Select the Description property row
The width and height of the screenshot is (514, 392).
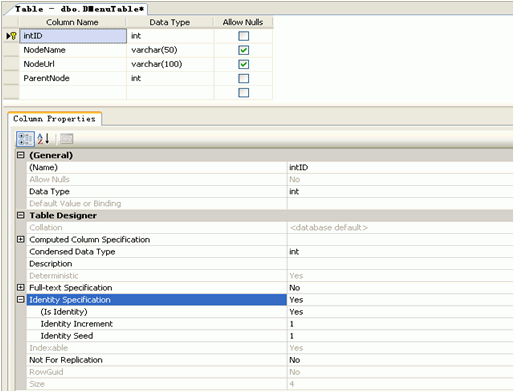pyautogui.click(x=157, y=263)
